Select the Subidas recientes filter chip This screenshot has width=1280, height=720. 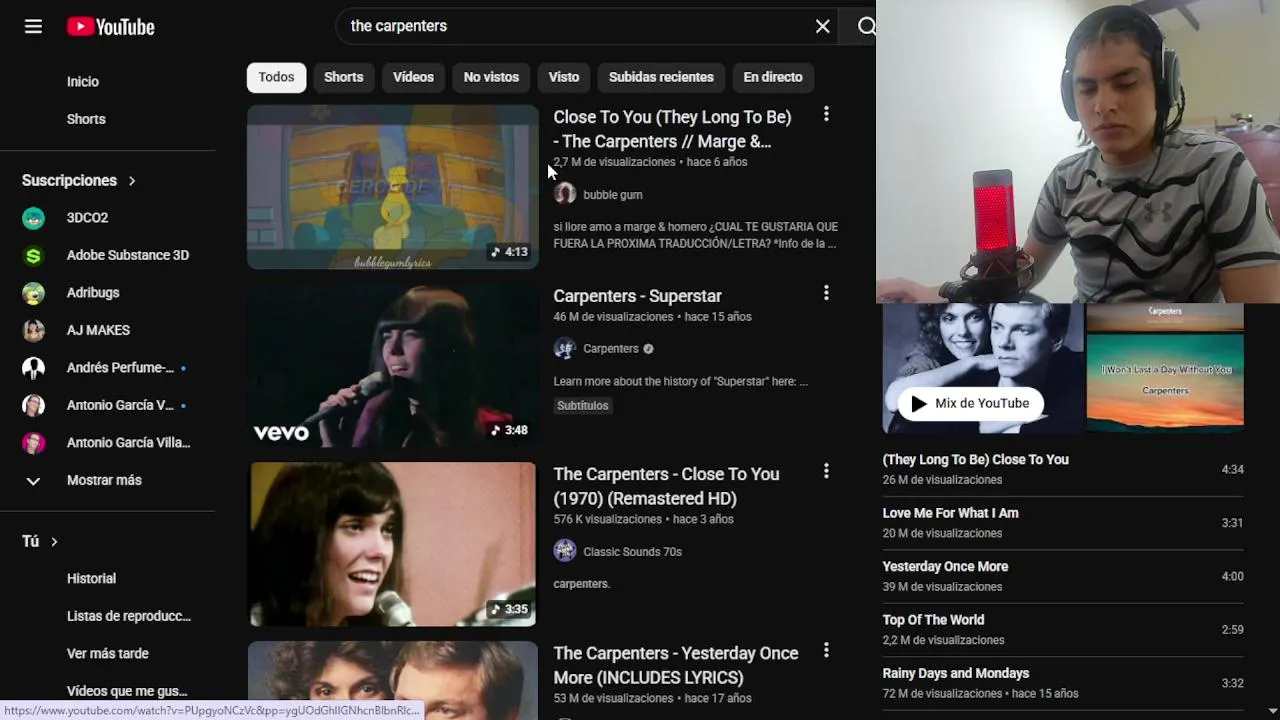pyautogui.click(x=661, y=77)
